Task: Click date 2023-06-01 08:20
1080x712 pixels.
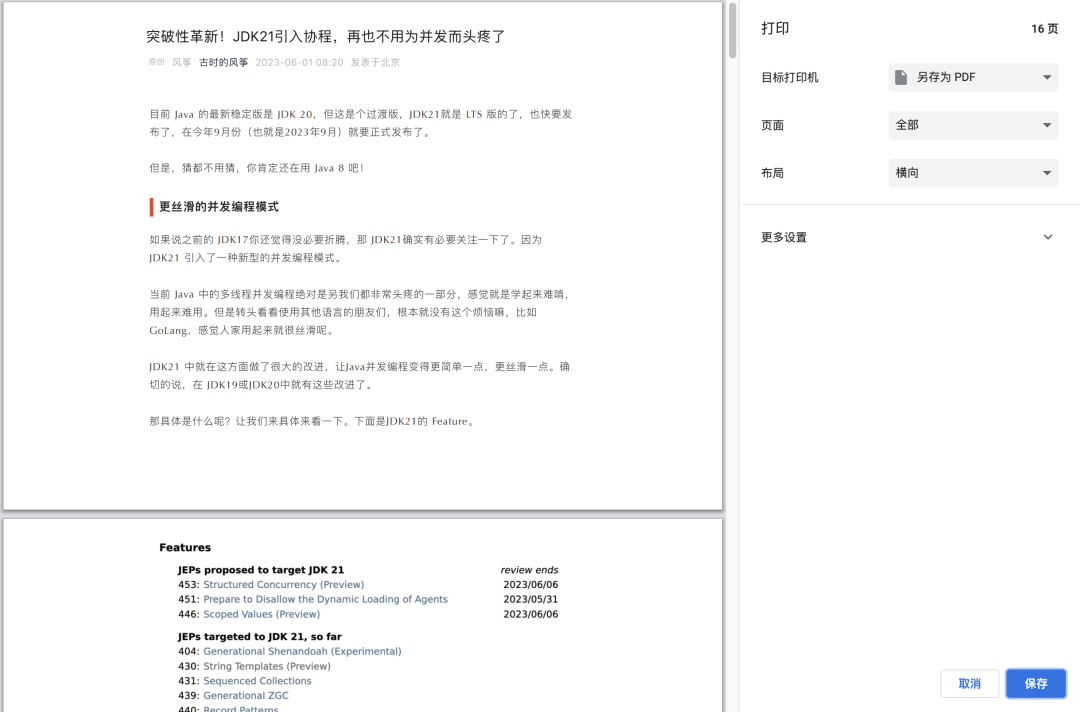Action: pyautogui.click(x=299, y=62)
